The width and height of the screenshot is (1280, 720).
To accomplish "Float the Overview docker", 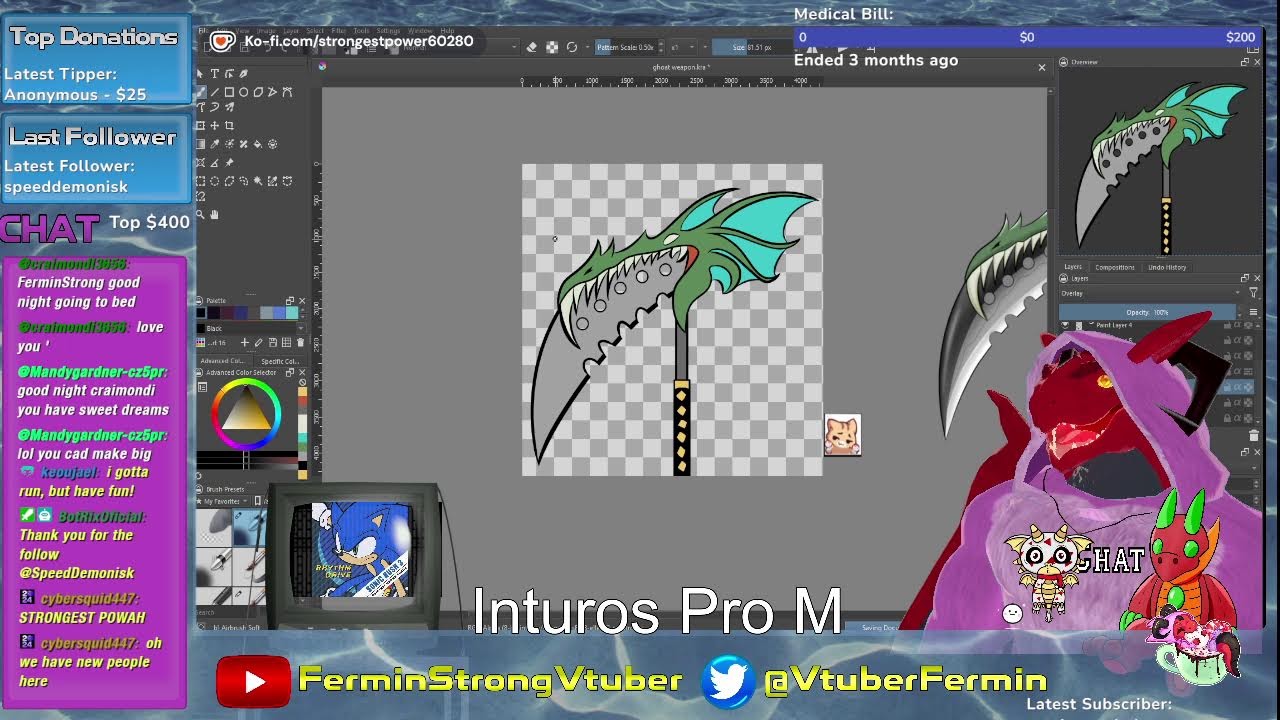I will 1245,62.
